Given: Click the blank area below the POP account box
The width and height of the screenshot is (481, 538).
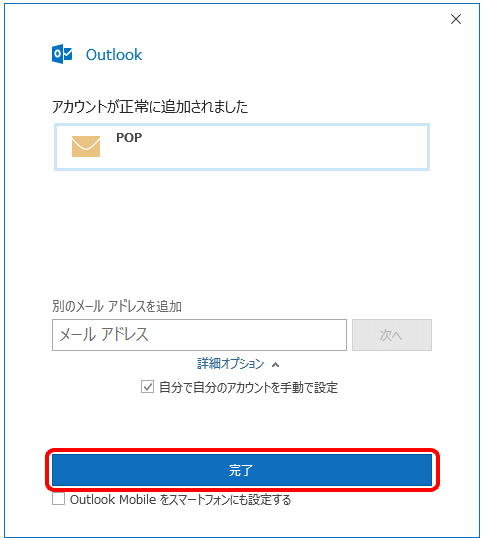Looking at the screenshot, I should [242, 233].
